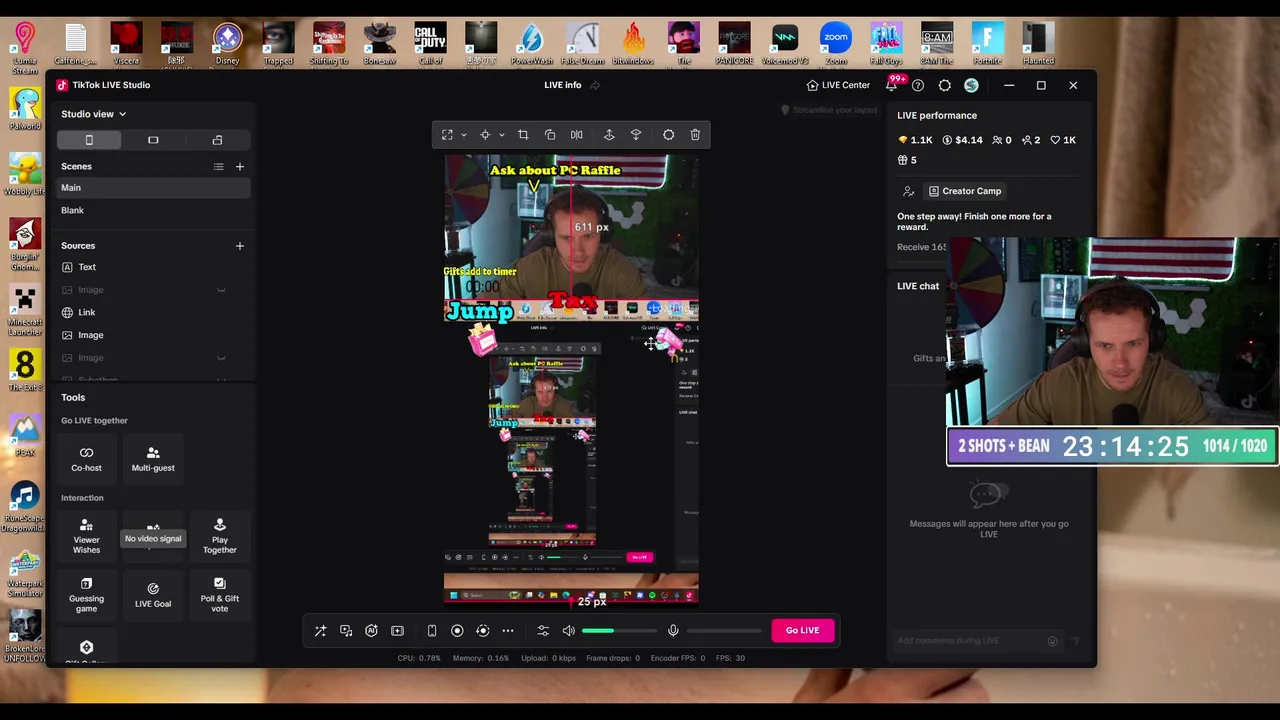This screenshot has width=1280, height=720.
Task: Click the AI icon in bottom toolbar
Action: click(x=371, y=631)
